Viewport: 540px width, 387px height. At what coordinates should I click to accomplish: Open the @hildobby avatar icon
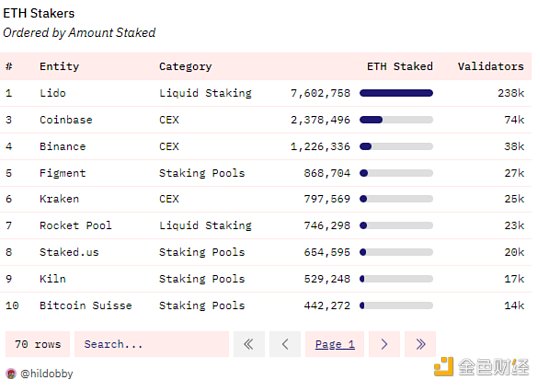11,374
